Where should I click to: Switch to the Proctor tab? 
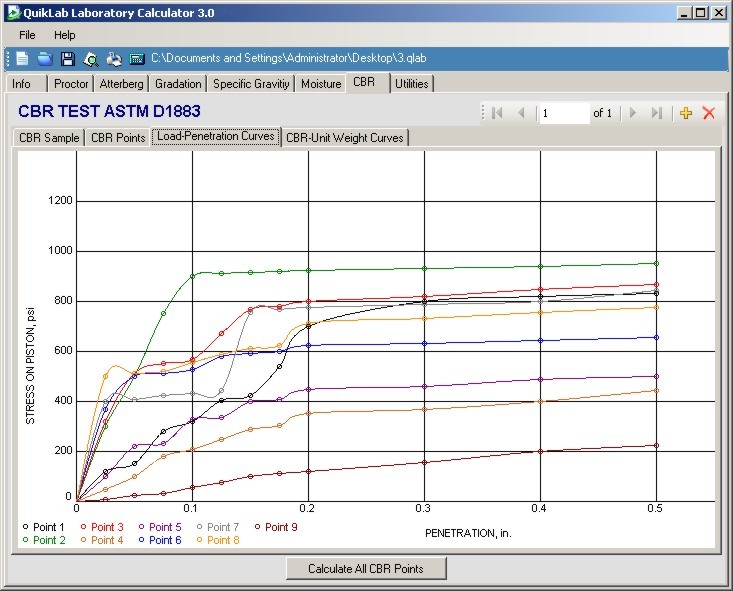71,84
